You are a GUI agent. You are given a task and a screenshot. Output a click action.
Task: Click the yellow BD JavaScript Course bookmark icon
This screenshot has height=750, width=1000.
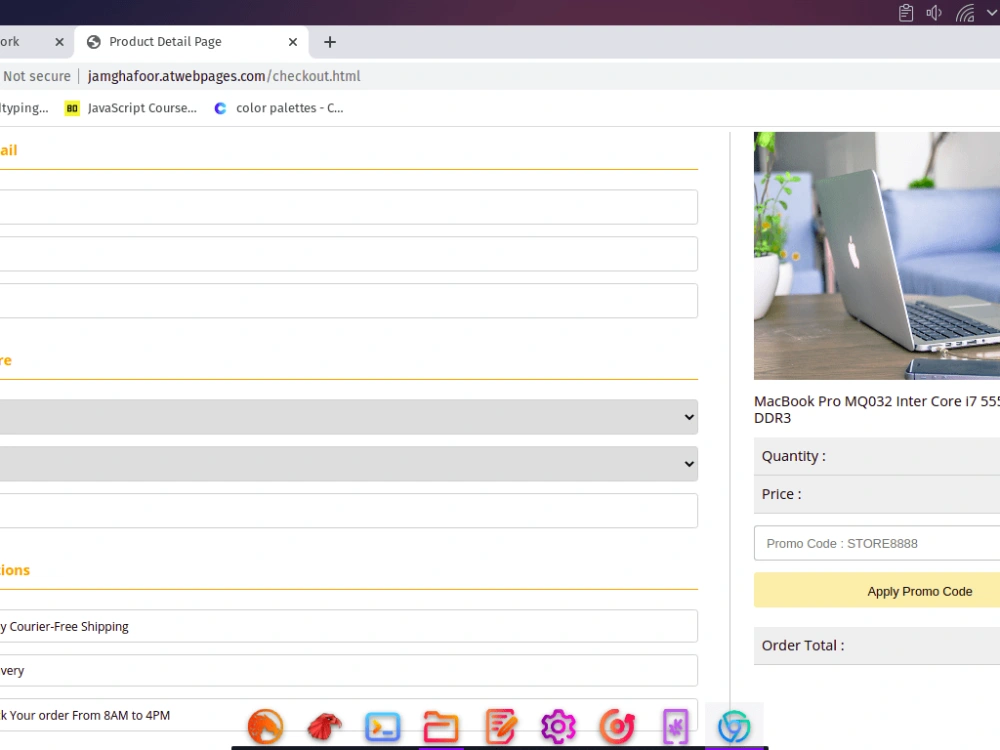click(x=72, y=108)
